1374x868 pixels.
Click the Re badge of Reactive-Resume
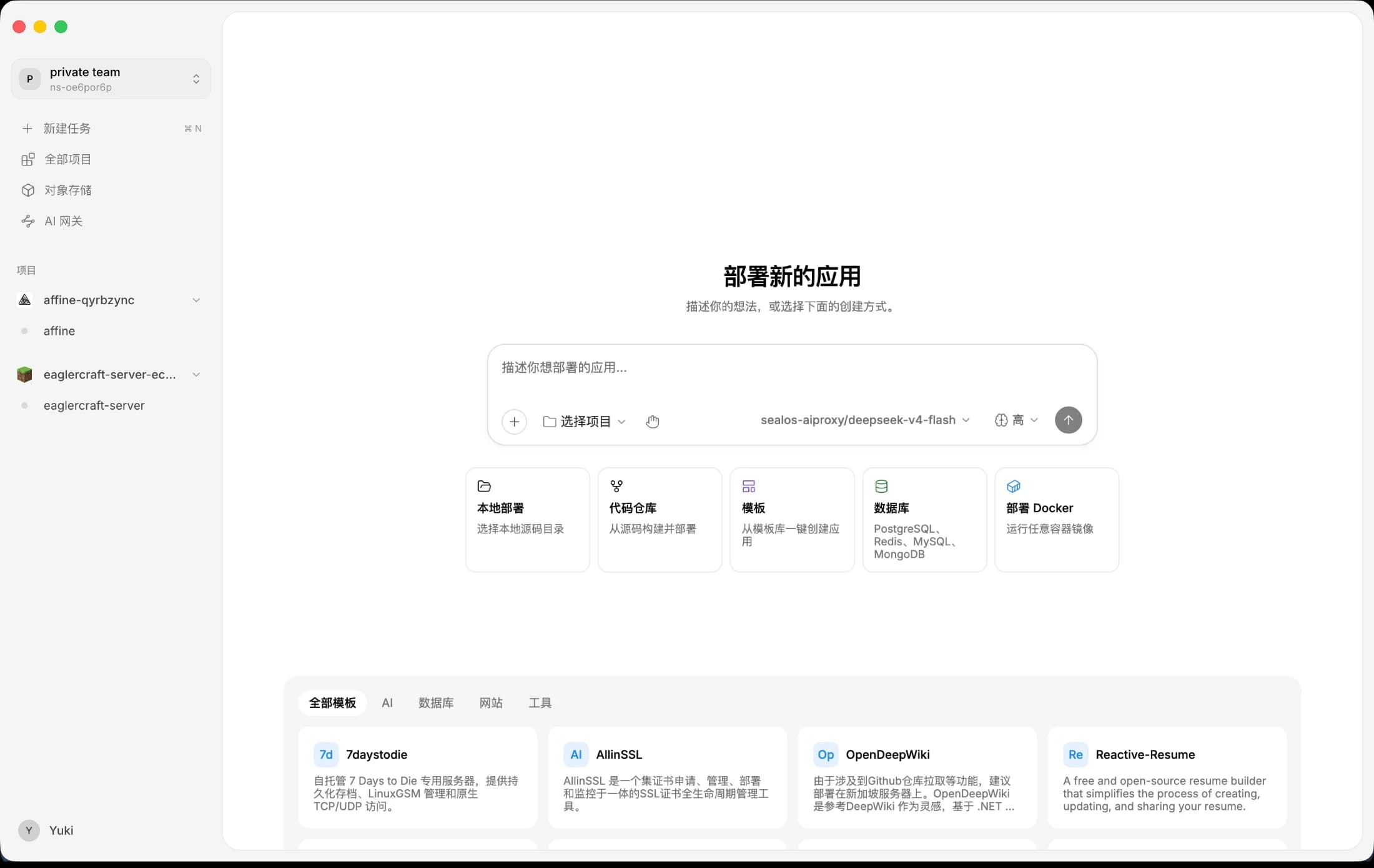[1075, 755]
